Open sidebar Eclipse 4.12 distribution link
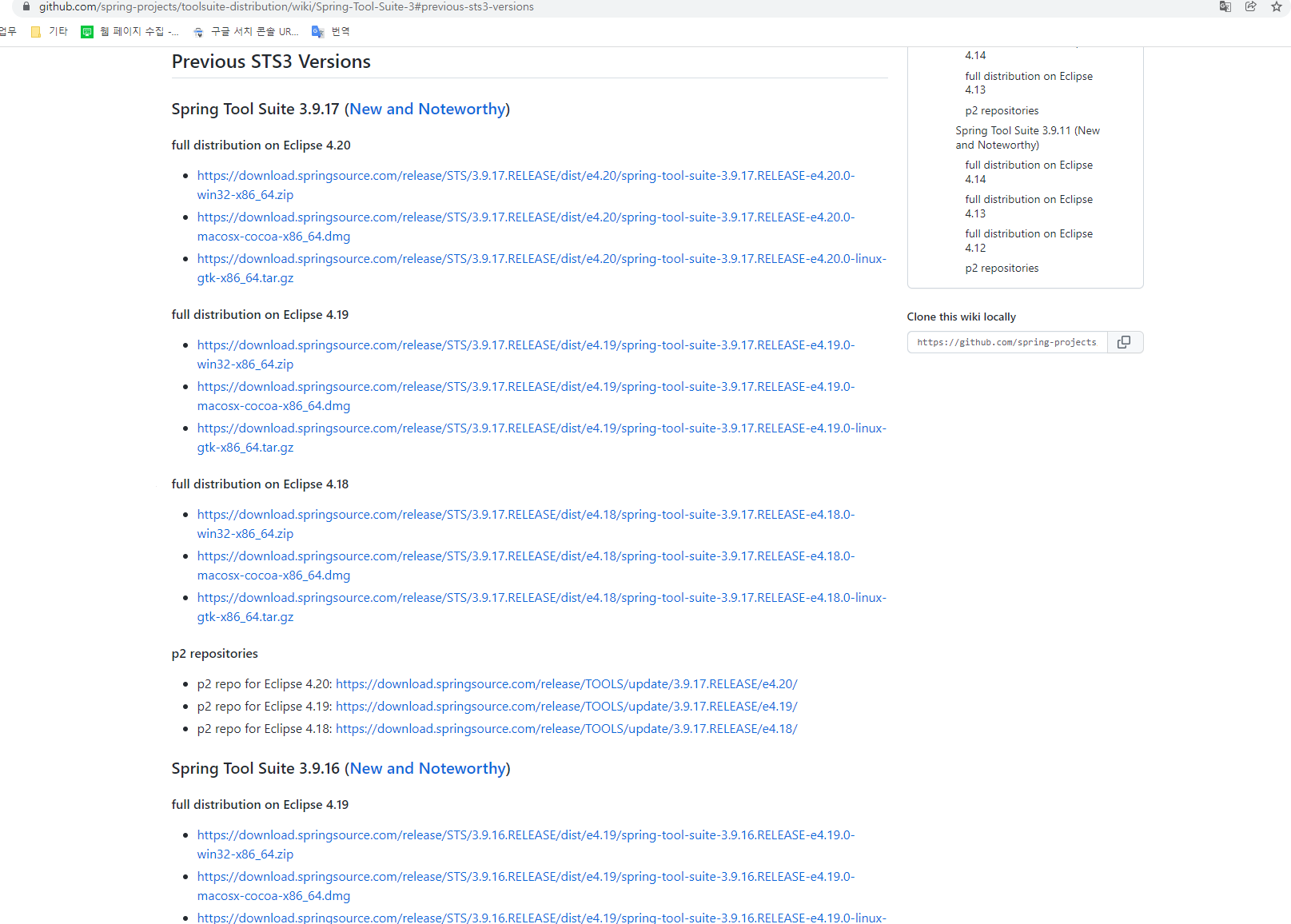Screen dimensions: 1291x924 pyautogui.click(x=1029, y=241)
